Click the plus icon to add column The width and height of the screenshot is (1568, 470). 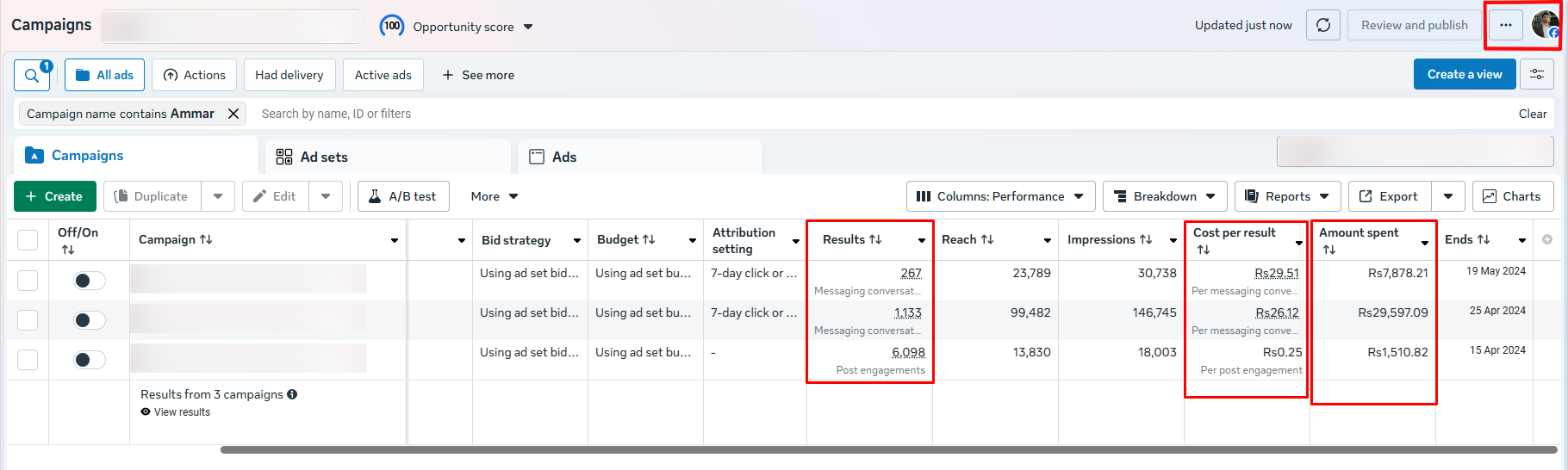pyautogui.click(x=1547, y=239)
